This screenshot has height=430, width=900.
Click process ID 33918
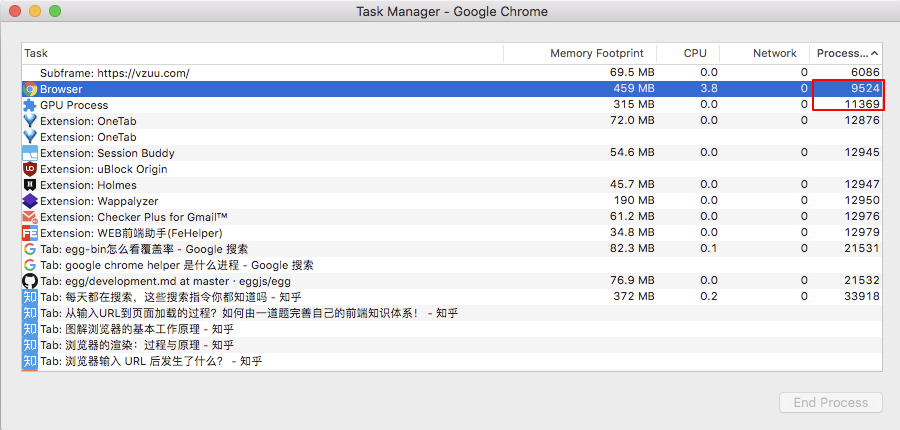[863, 297]
